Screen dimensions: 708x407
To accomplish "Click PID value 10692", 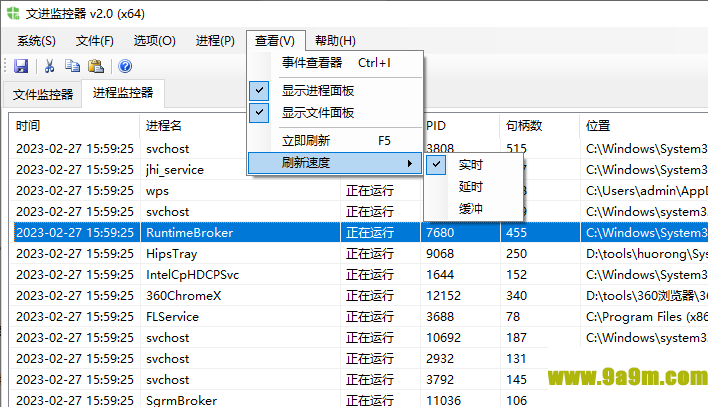I will pos(443,337).
